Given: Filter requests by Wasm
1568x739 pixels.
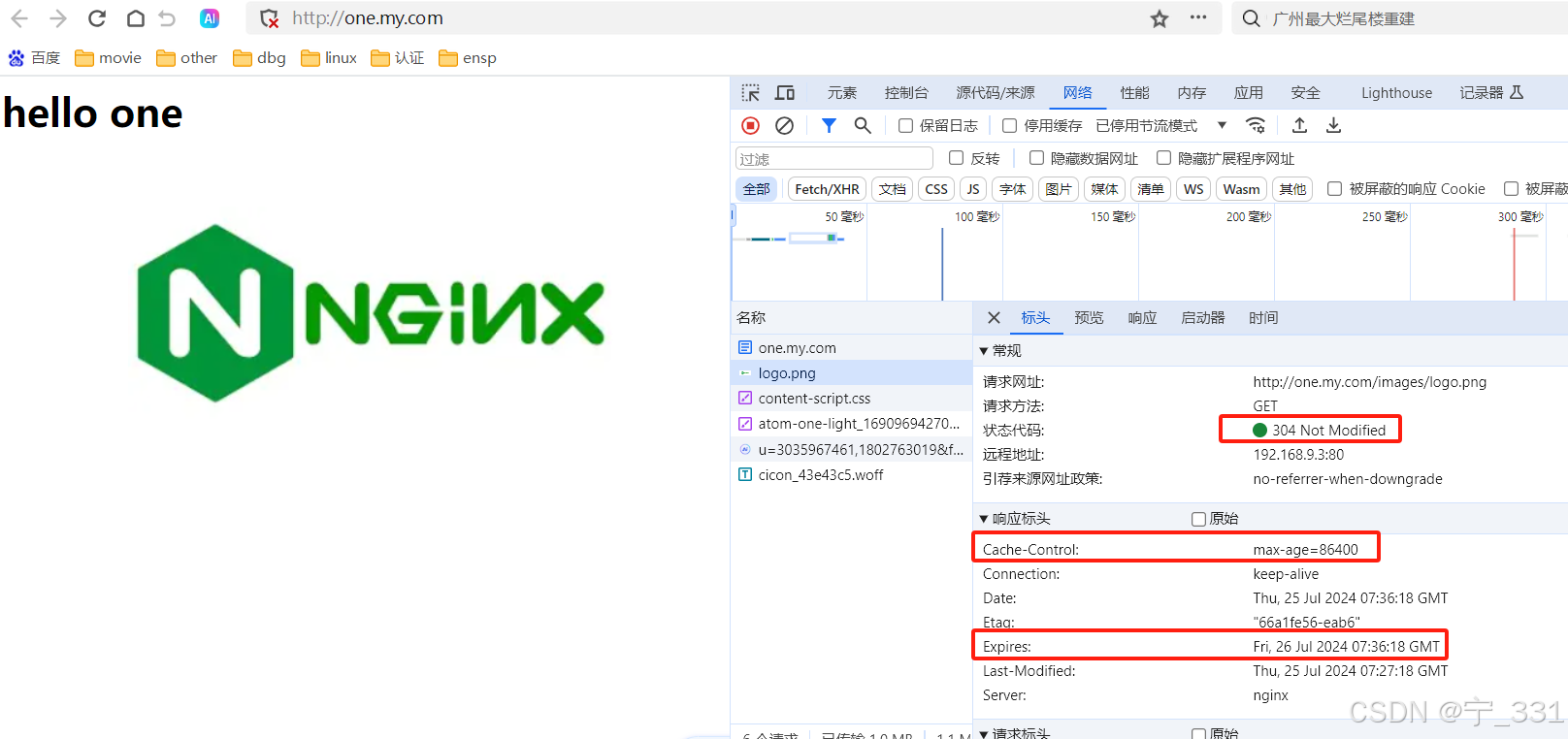Looking at the screenshot, I should 1241,189.
